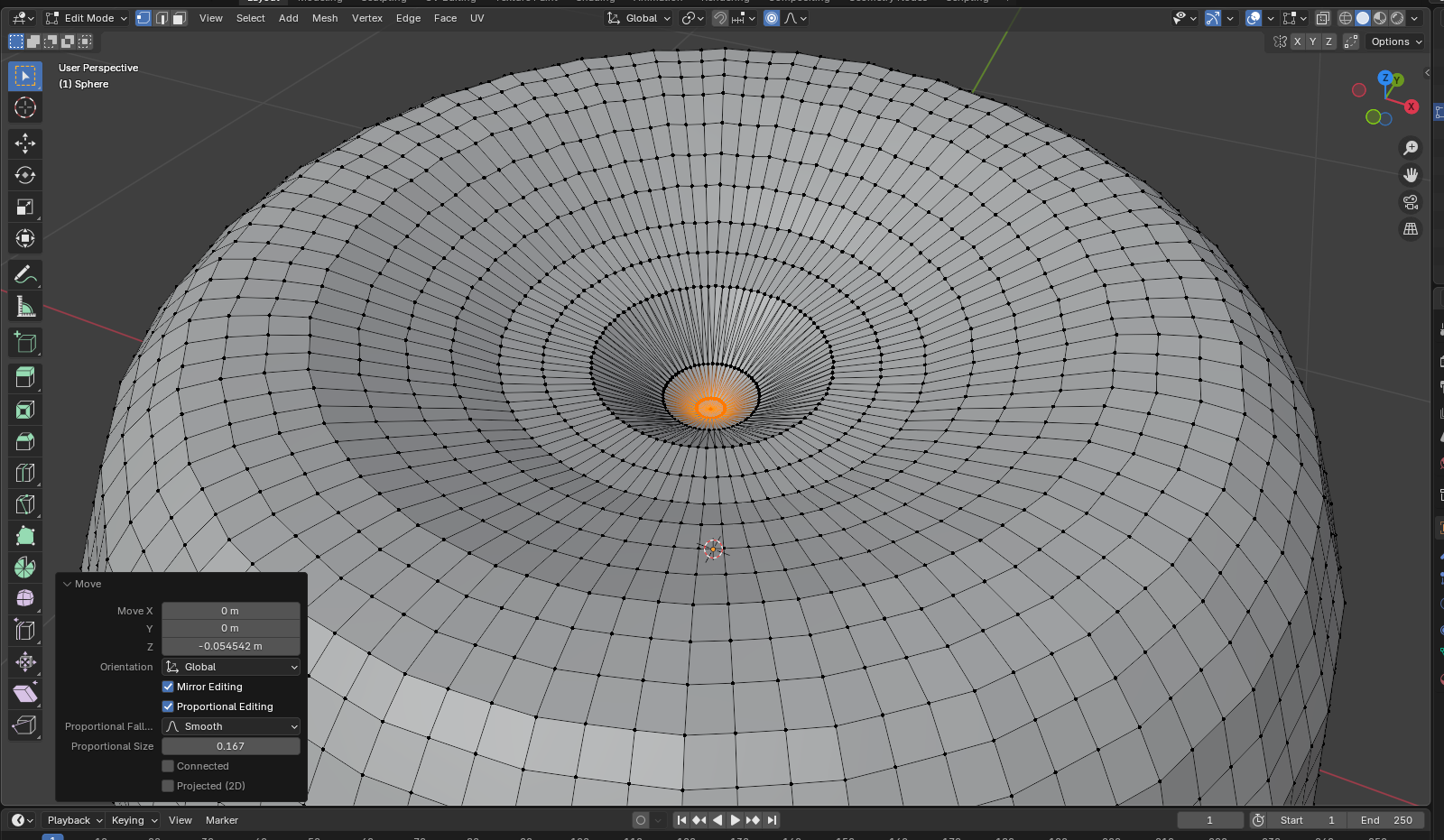Choose the Scale tool

click(x=25, y=207)
